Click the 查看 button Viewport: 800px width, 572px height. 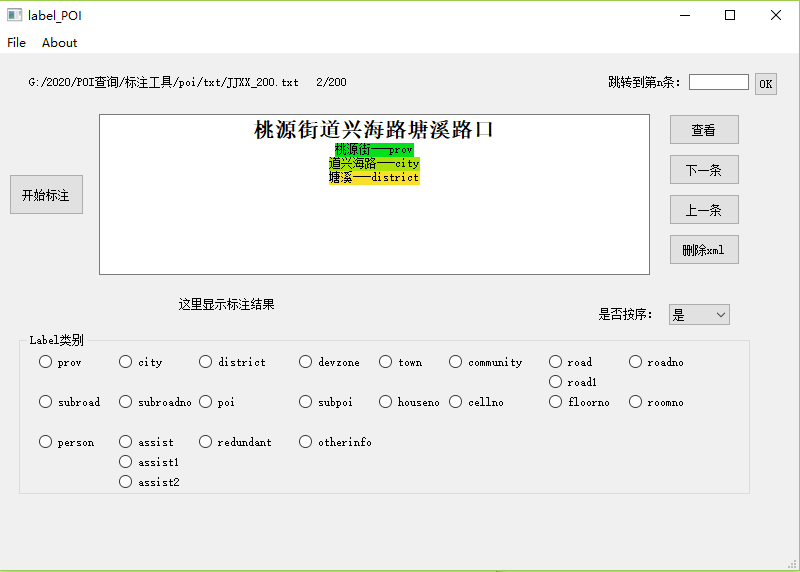(x=704, y=130)
